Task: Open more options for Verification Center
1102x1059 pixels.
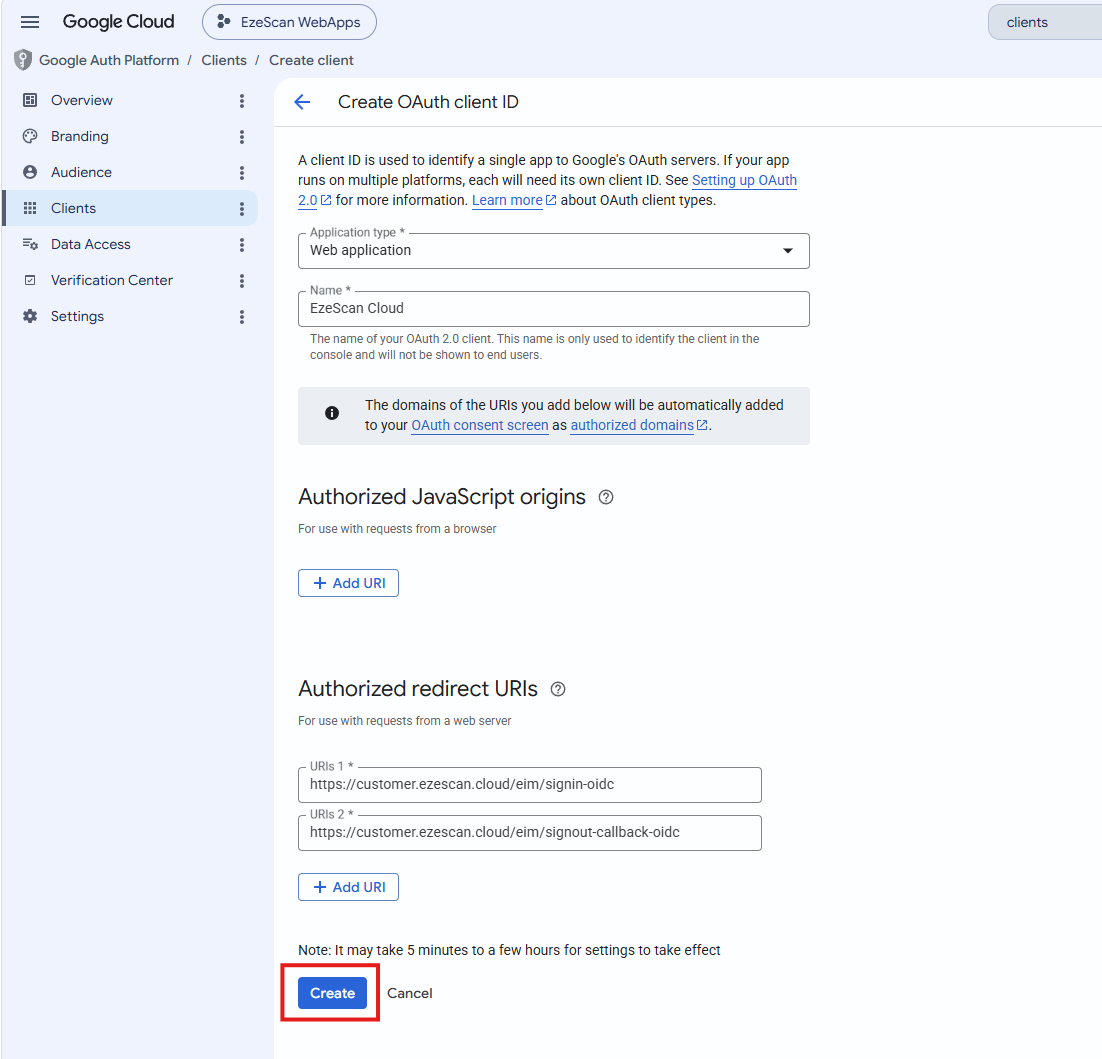Action: (242, 281)
